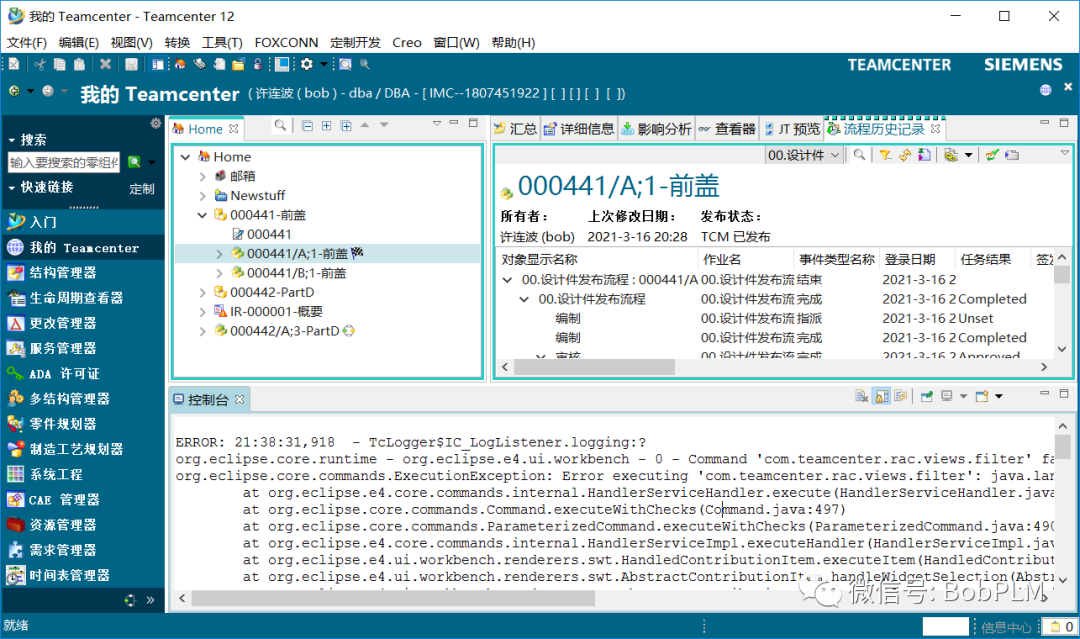
Task: Open the FOXCONN menu
Action: click(286, 43)
